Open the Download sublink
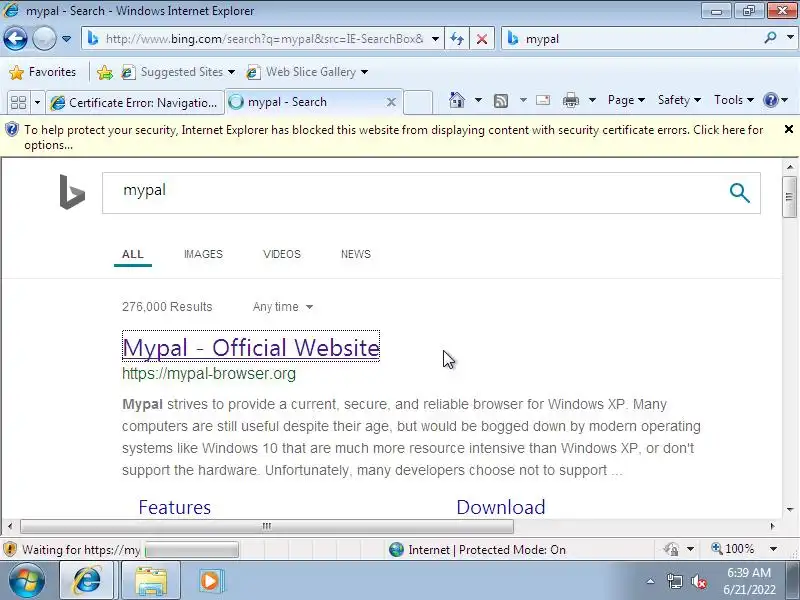800x600 pixels. tap(501, 507)
